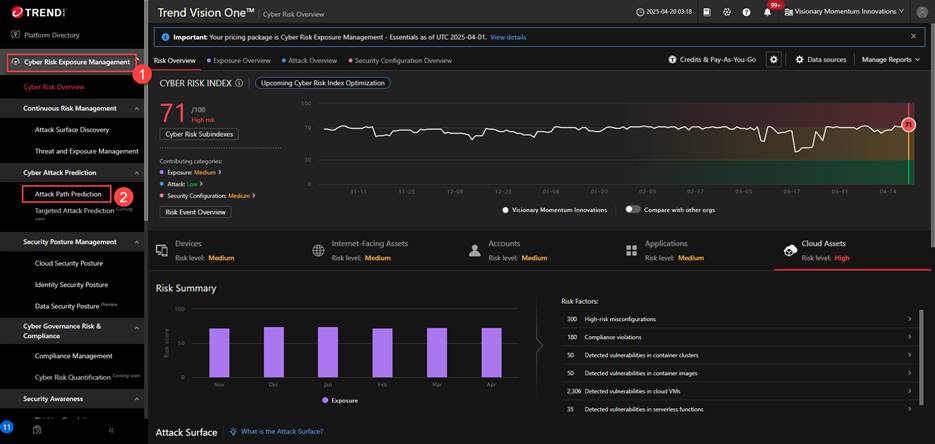Open the View details link
Viewport: 935px width, 444px height.
[508, 37]
